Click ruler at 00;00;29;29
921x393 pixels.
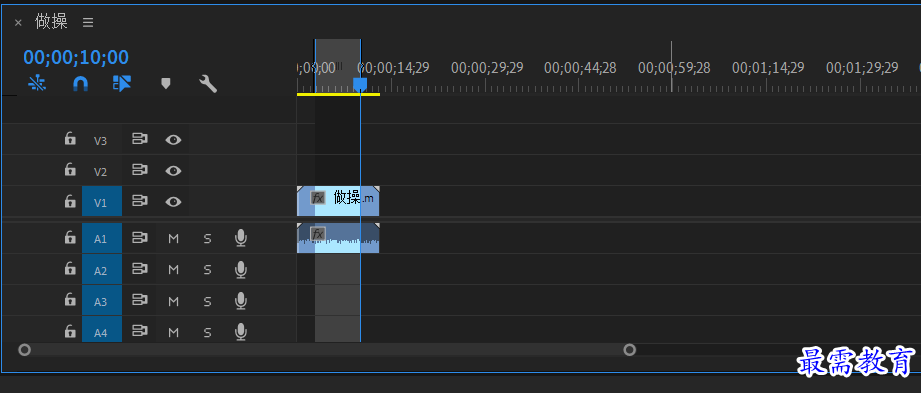coord(487,68)
